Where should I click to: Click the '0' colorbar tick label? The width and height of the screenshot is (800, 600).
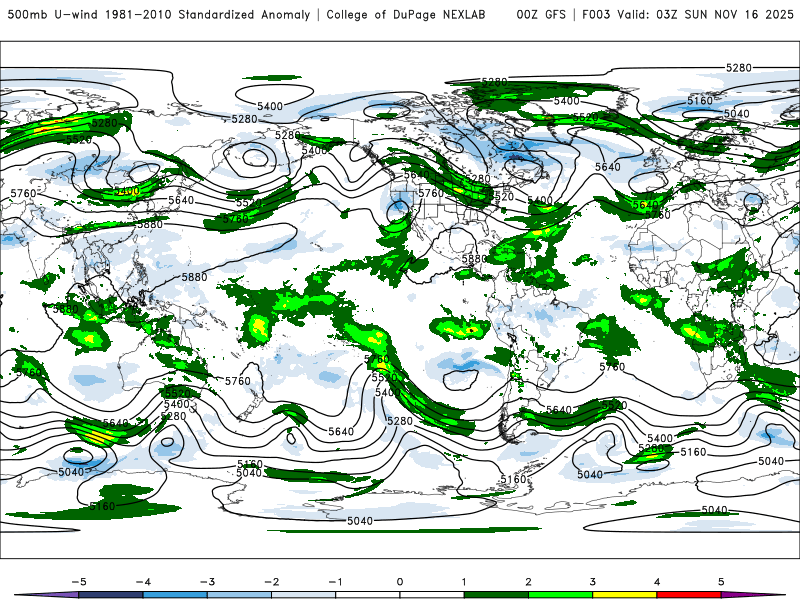point(400,582)
